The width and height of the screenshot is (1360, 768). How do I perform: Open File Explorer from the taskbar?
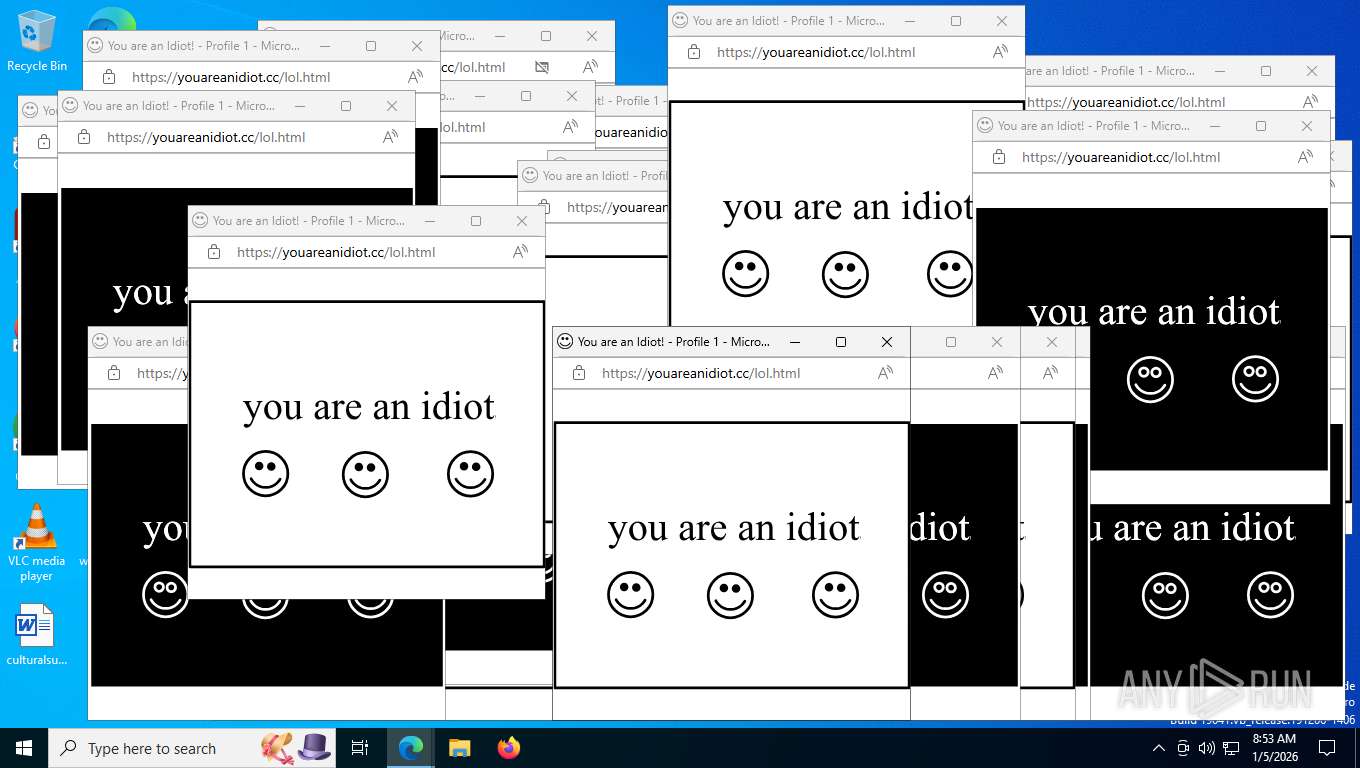click(x=459, y=748)
